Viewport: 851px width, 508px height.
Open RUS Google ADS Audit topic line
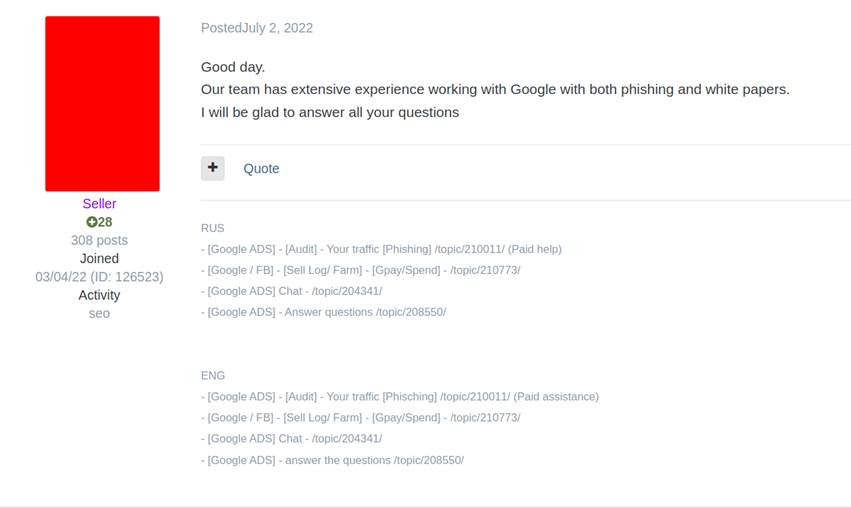pos(381,249)
